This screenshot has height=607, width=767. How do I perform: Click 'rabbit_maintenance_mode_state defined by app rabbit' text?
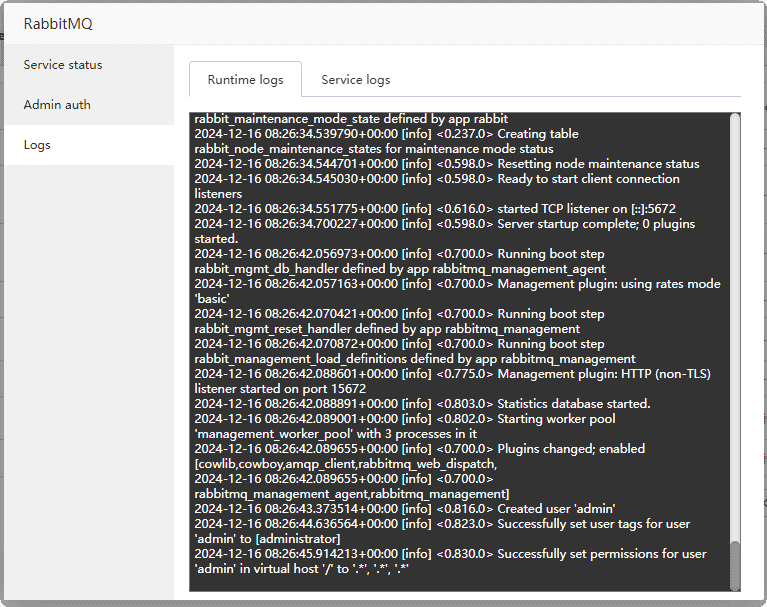point(351,119)
